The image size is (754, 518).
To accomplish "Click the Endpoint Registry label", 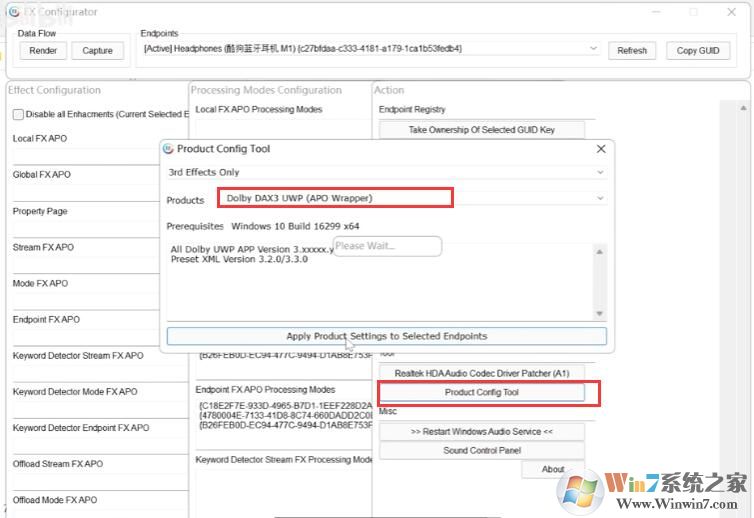I will (x=412, y=109).
